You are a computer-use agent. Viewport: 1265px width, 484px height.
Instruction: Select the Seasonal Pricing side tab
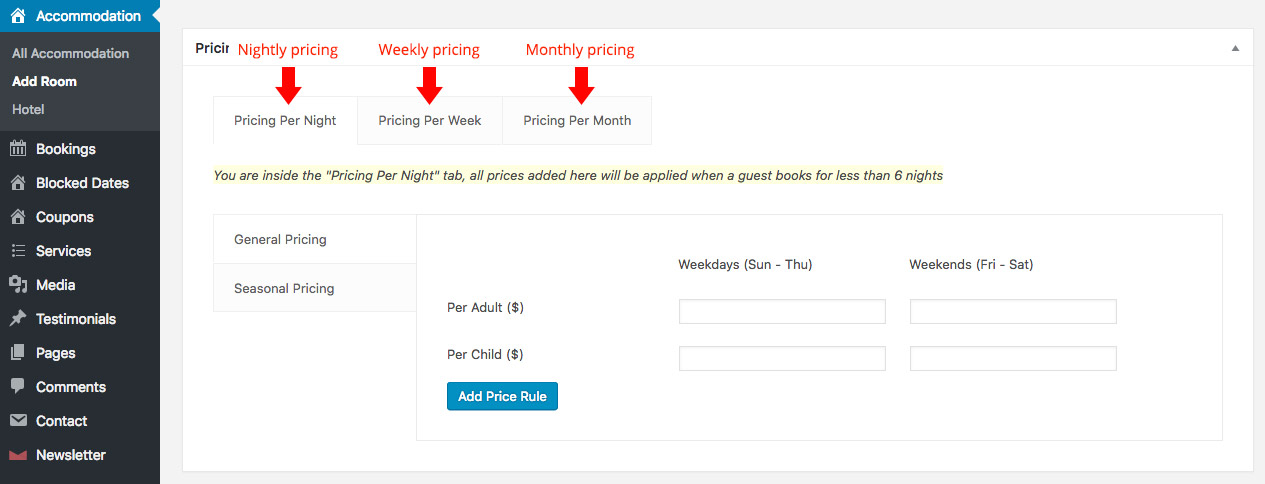pyautogui.click(x=284, y=288)
